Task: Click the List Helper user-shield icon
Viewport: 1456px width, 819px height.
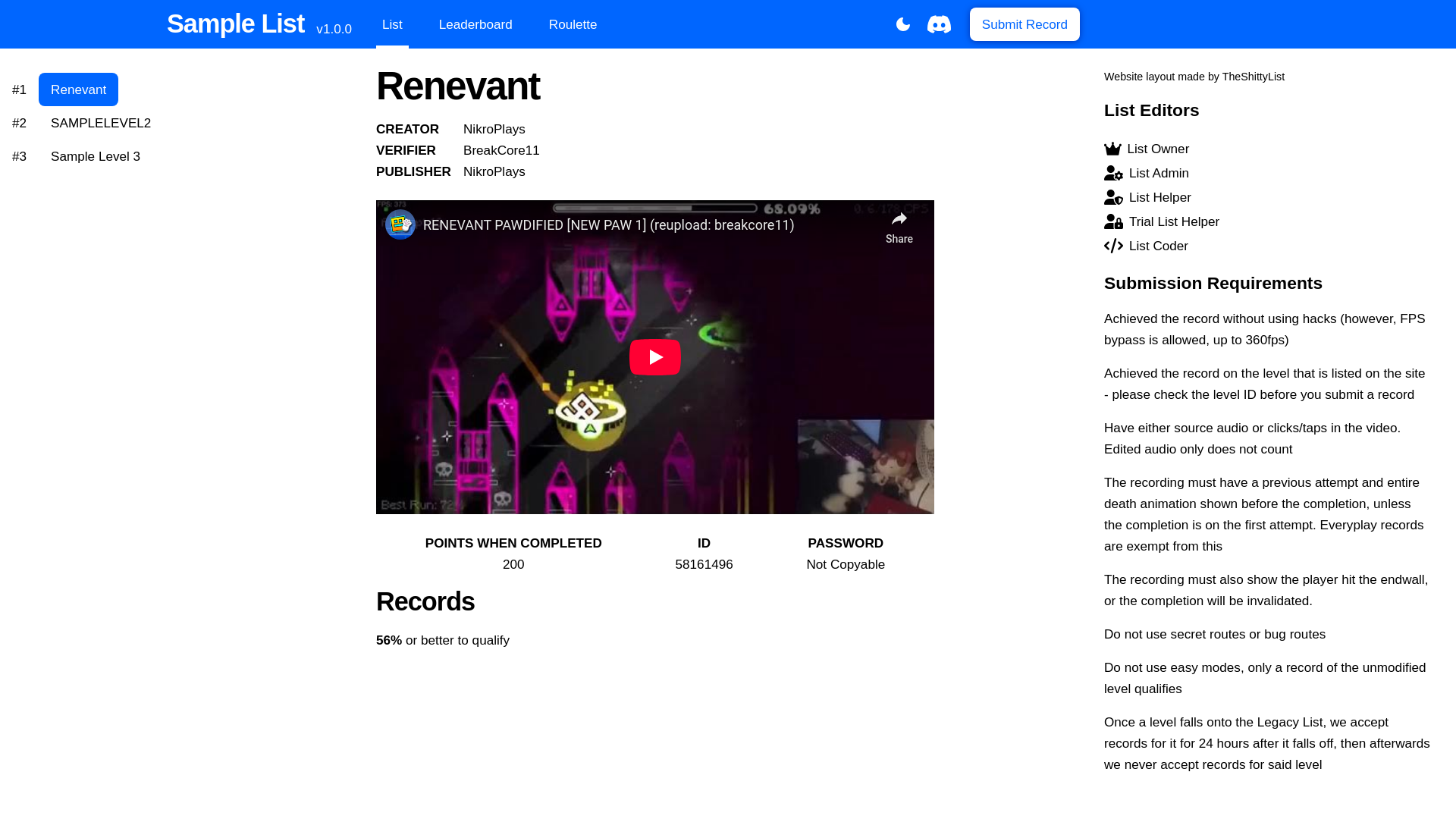Action: [x=1113, y=198]
